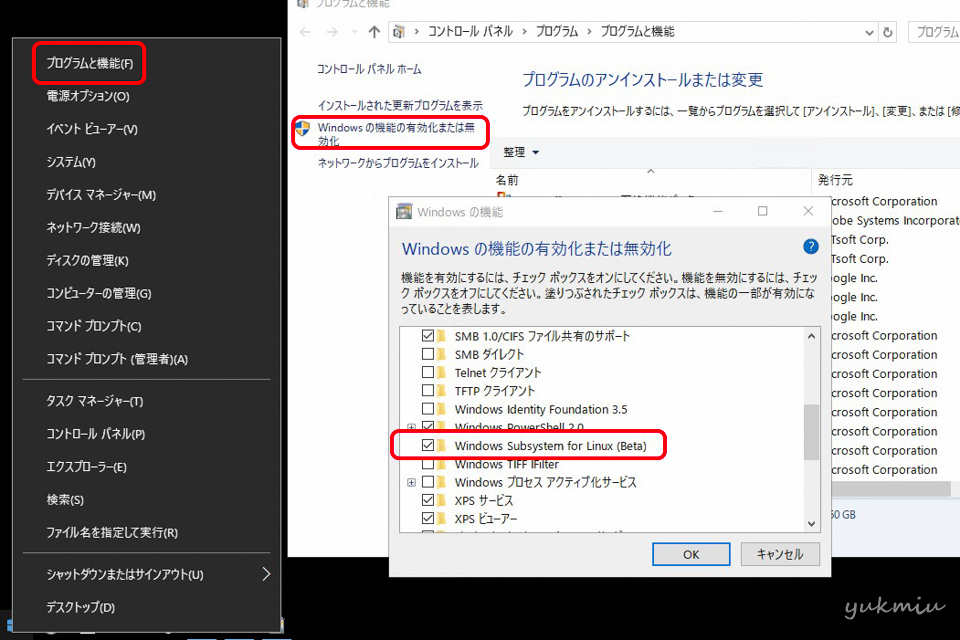The width and height of the screenshot is (960, 640).
Task: Expand Windows プロセス アクティブ化サービス tree node
Action: coord(411,483)
